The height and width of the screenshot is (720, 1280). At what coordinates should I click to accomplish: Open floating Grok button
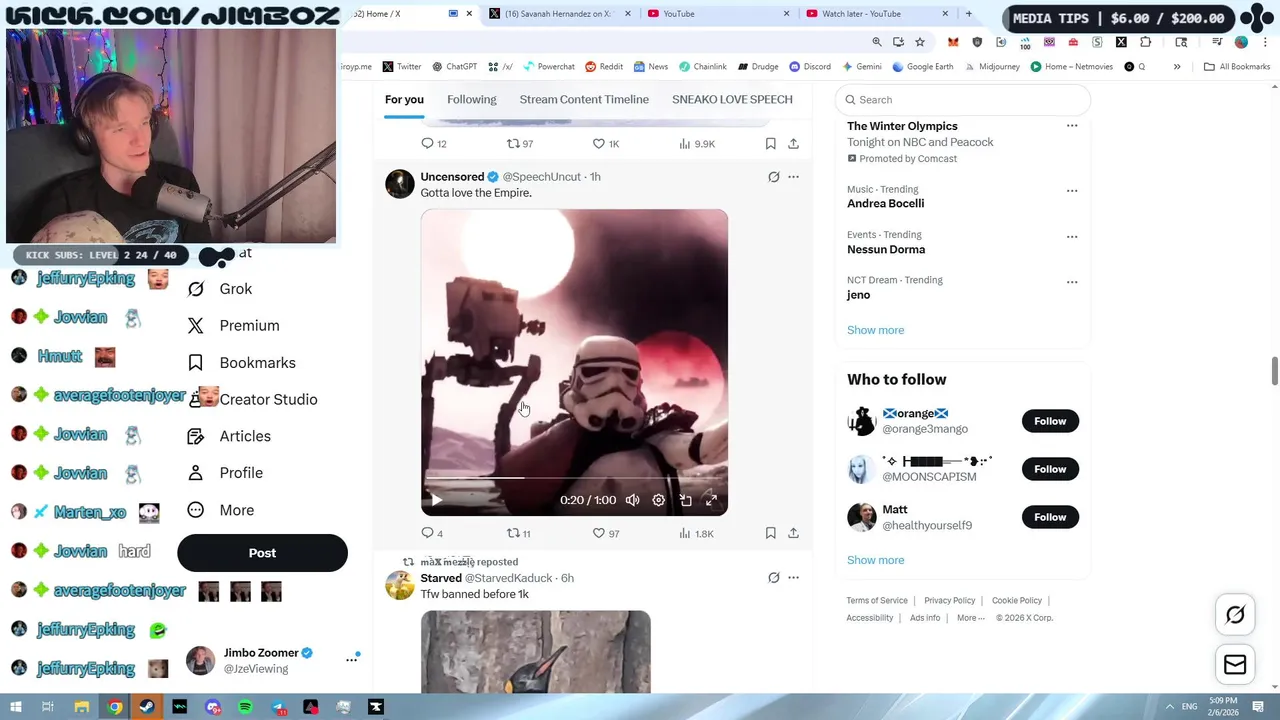(x=1235, y=615)
